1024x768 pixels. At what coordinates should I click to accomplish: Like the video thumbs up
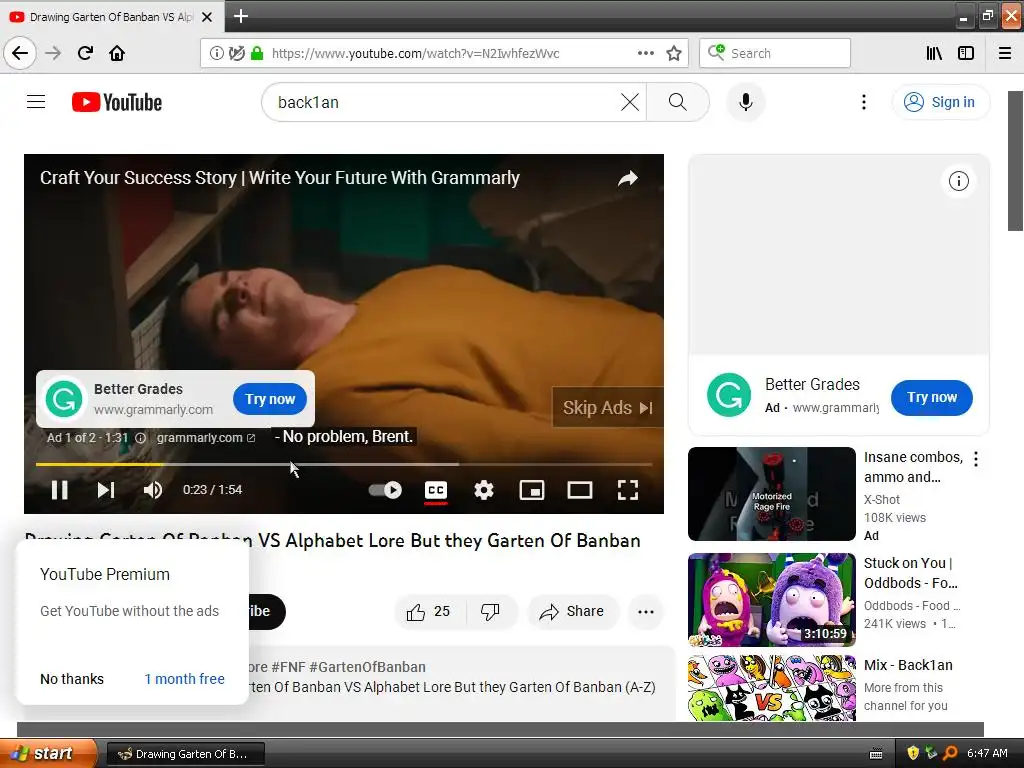pos(429,612)
